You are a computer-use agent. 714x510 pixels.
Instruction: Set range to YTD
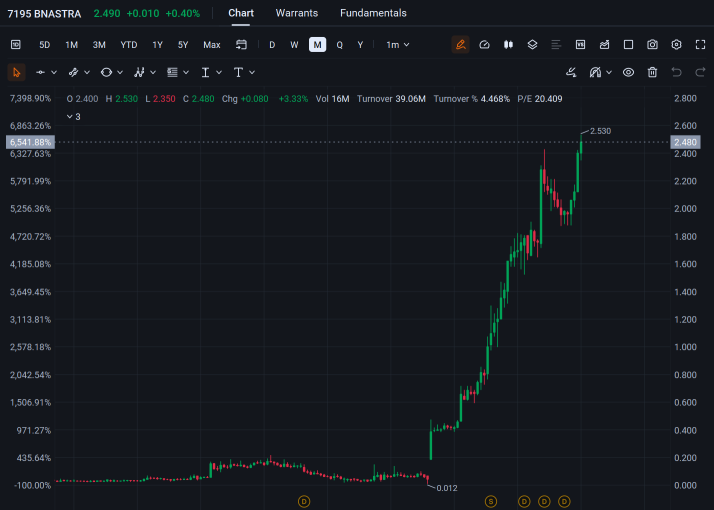pyautogui.click(x=128, y=45)
